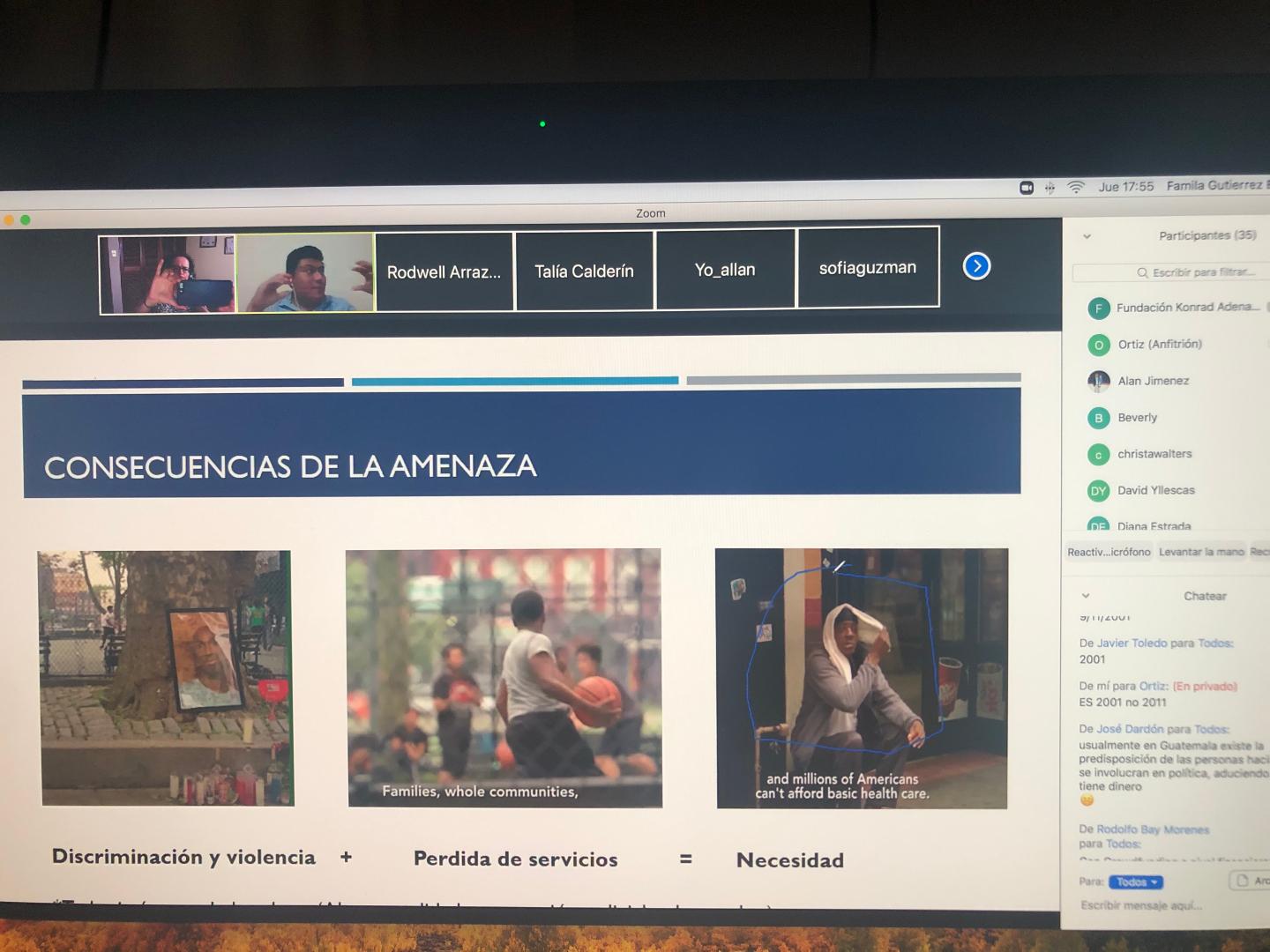
Task: Open the Todos recipient dropdown
Action: click(1136, 881)
